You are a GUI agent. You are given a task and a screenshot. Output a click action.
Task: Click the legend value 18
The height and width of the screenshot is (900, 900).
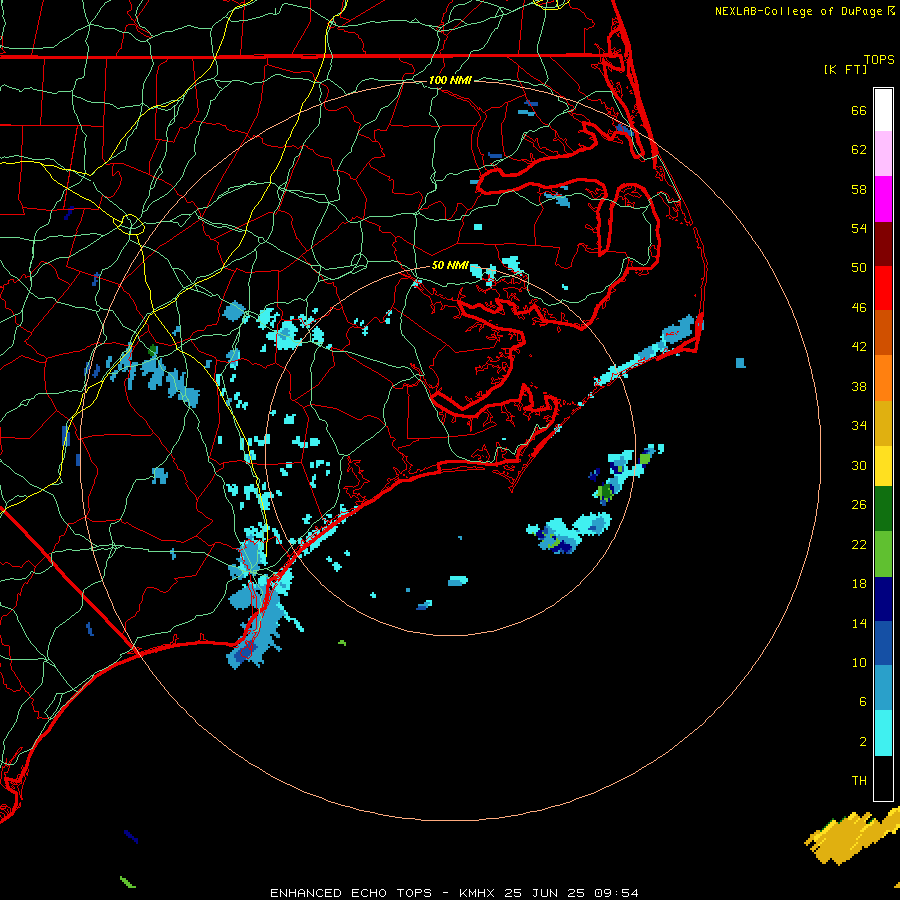click(x=859, y=584)
